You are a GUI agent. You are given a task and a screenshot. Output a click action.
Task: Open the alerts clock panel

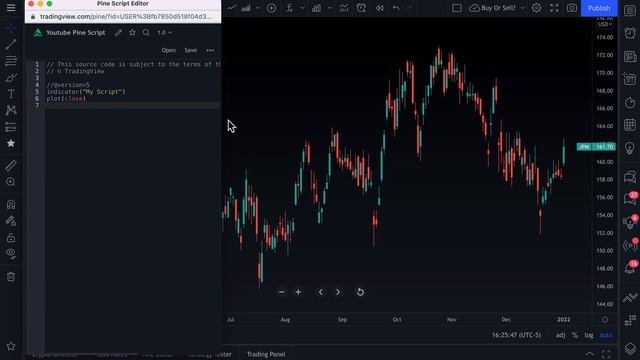coord(630,33)
